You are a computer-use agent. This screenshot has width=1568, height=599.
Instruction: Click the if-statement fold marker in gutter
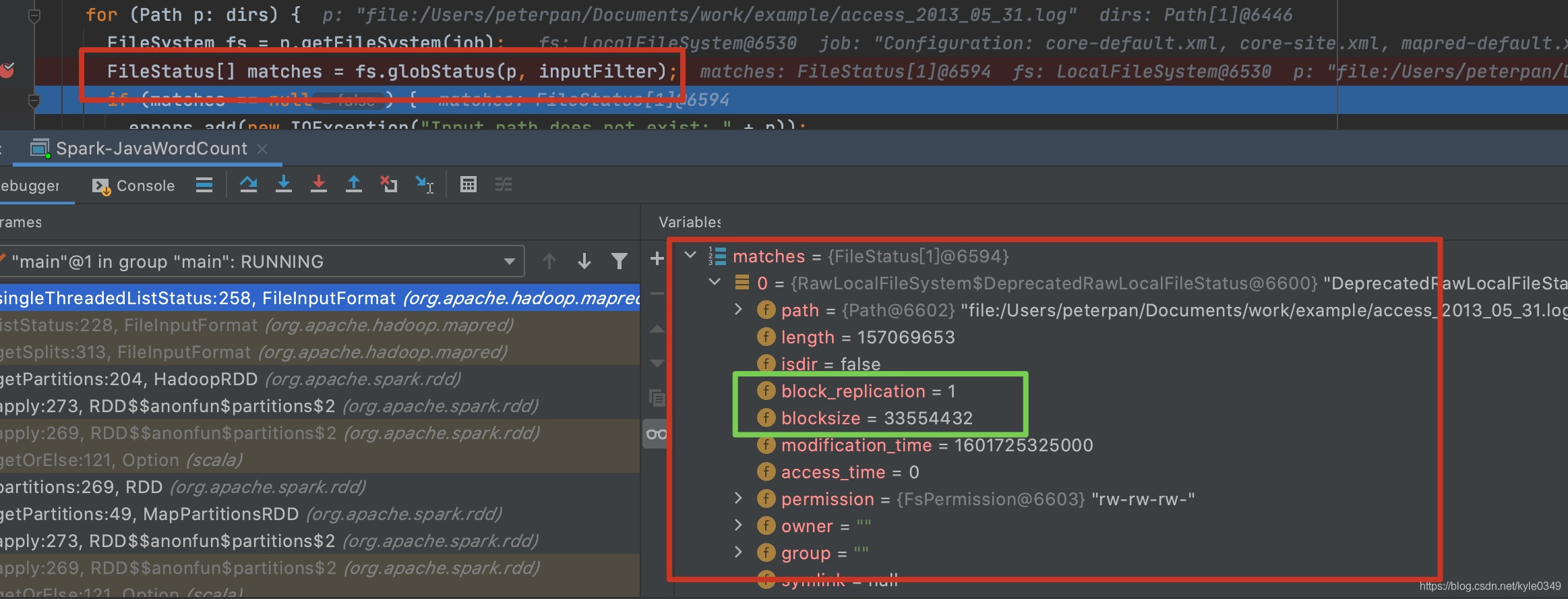tap(34, 101)
